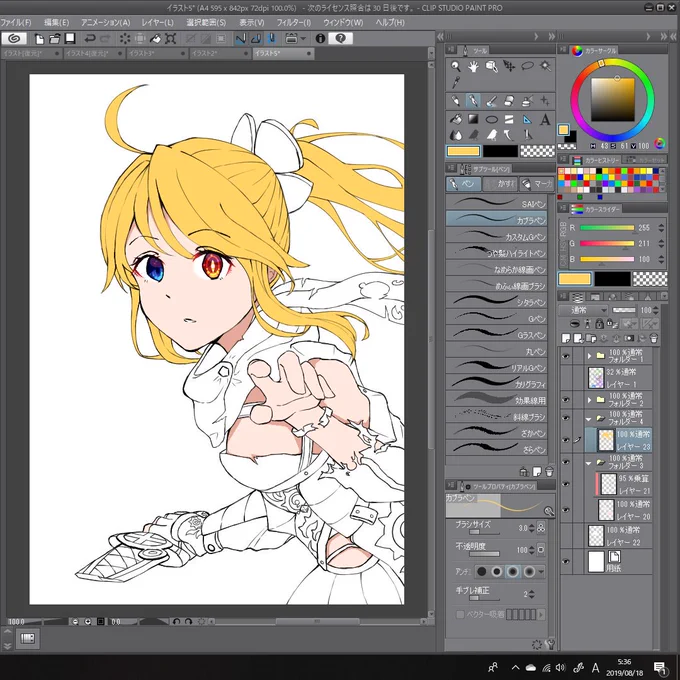Select the Figure ellipse tool
The height and width of the screenshot is (680, 680).
point(491,119)
